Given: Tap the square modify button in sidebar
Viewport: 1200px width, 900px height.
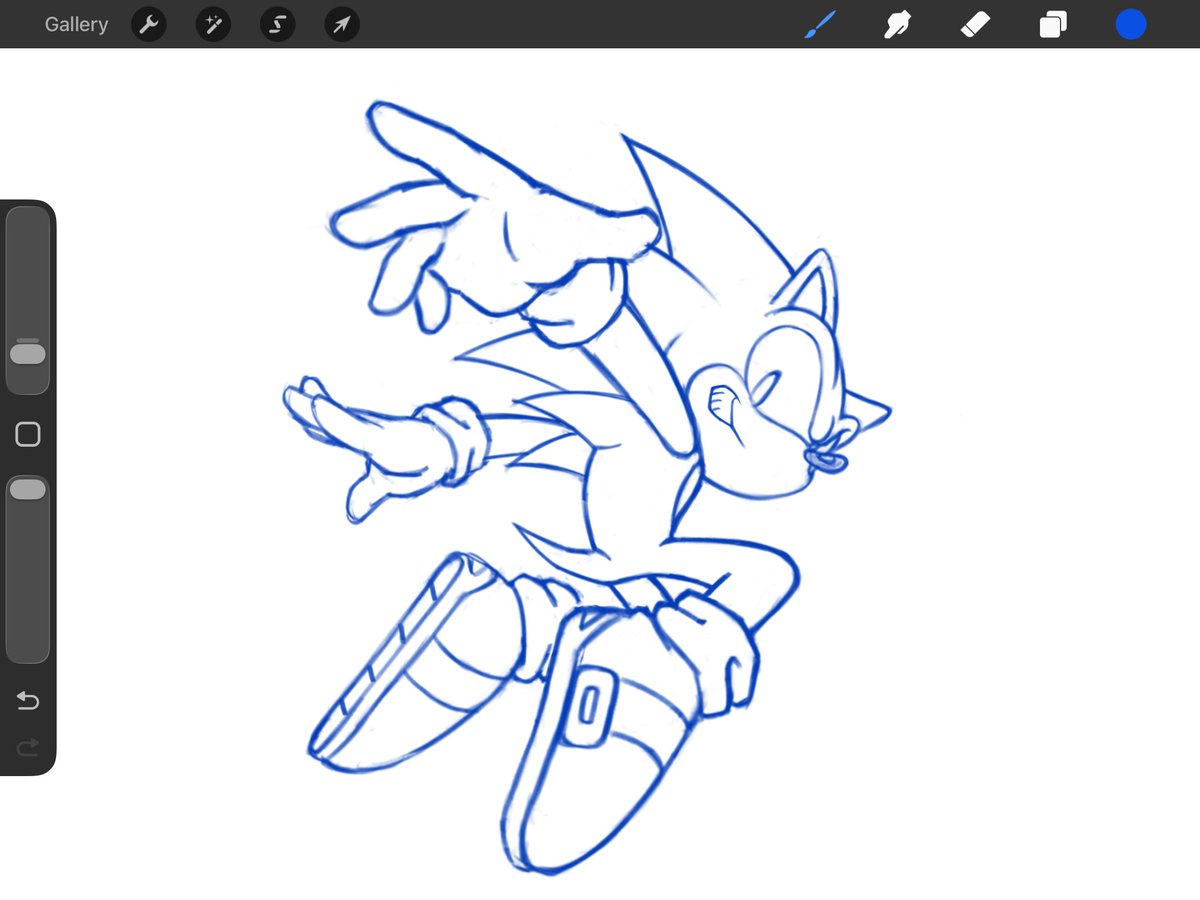Looking at the screenshot, I should point(28,434).
